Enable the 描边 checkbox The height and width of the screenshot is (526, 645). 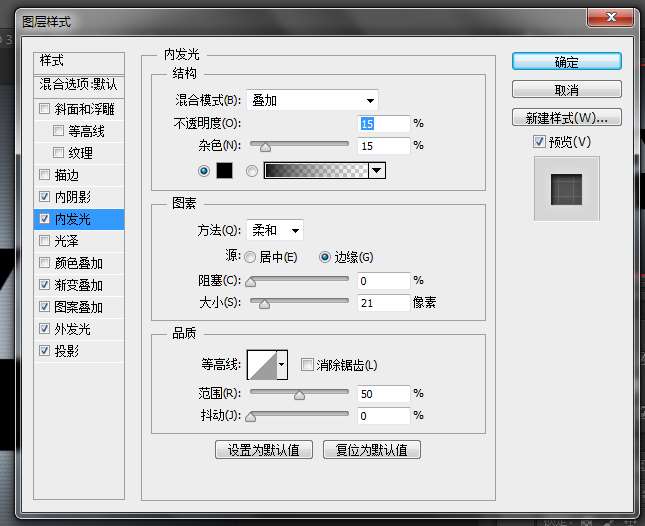44,175
